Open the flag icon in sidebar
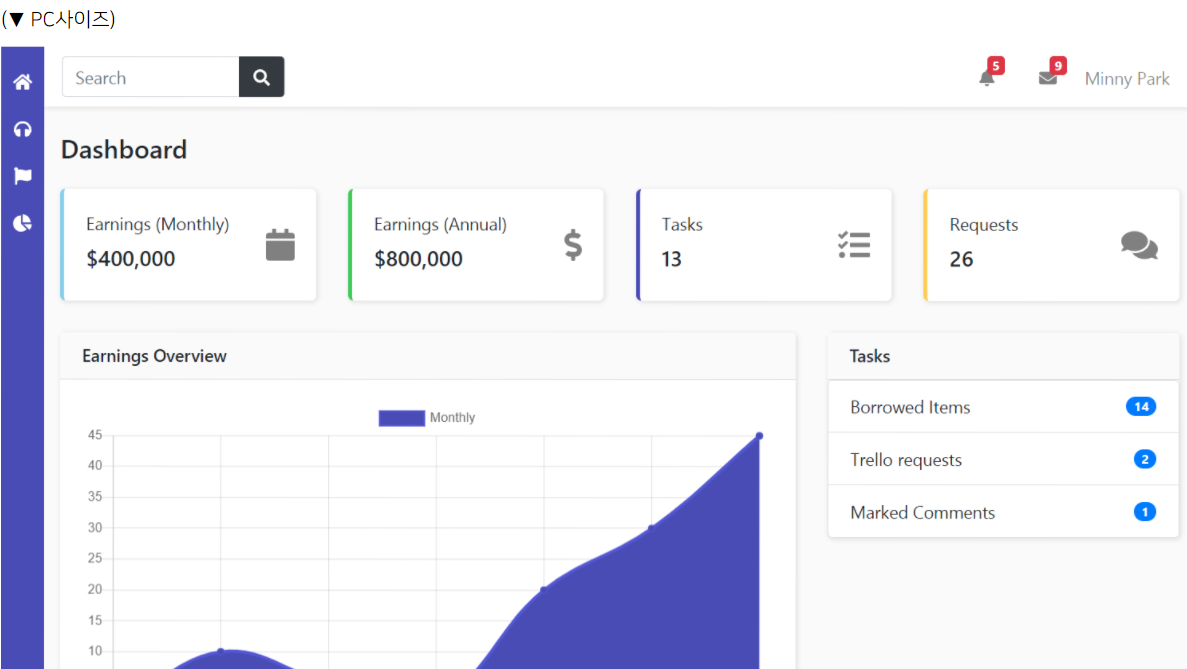1187x669 pixels. (23, 176)
